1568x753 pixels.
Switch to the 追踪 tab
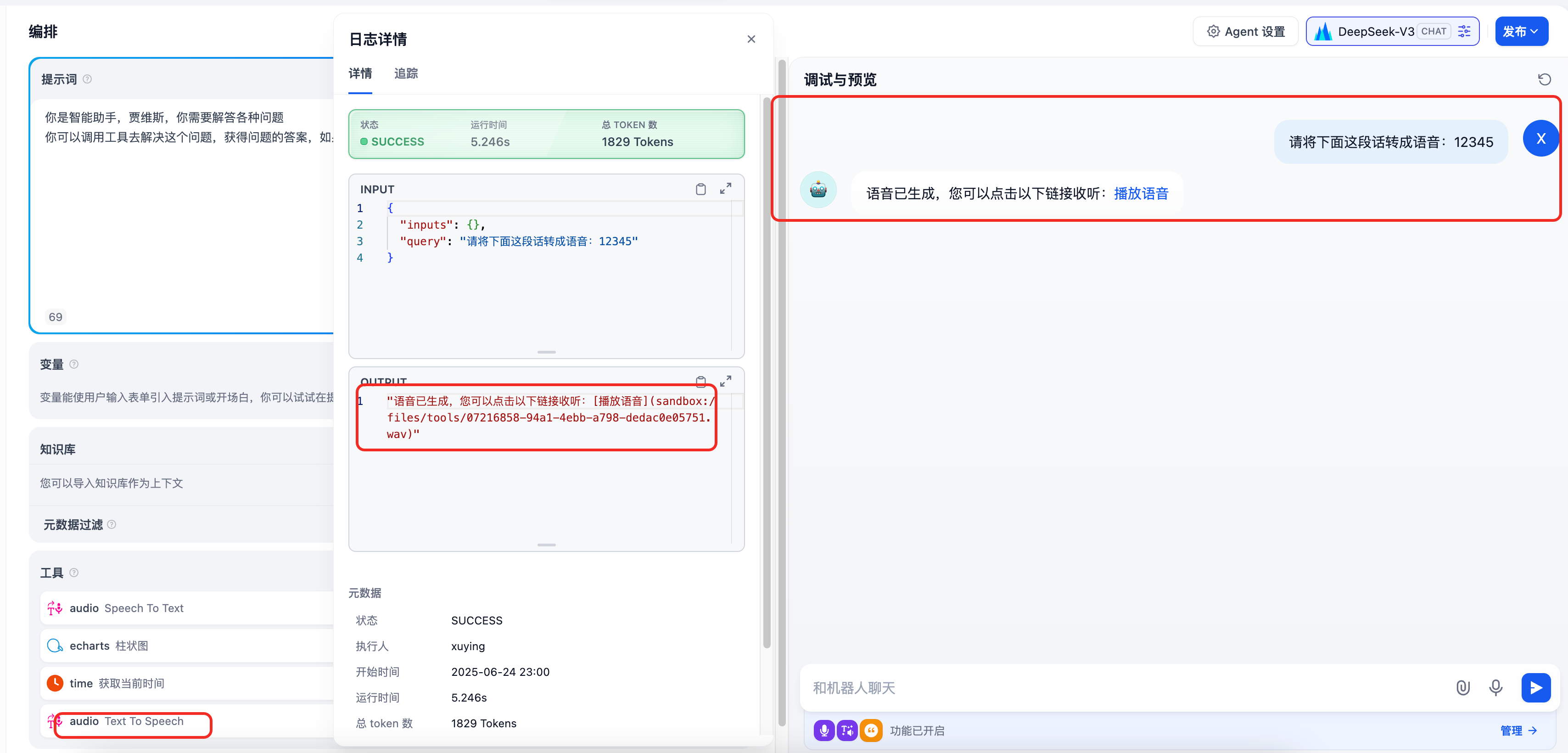pos(405,73)
